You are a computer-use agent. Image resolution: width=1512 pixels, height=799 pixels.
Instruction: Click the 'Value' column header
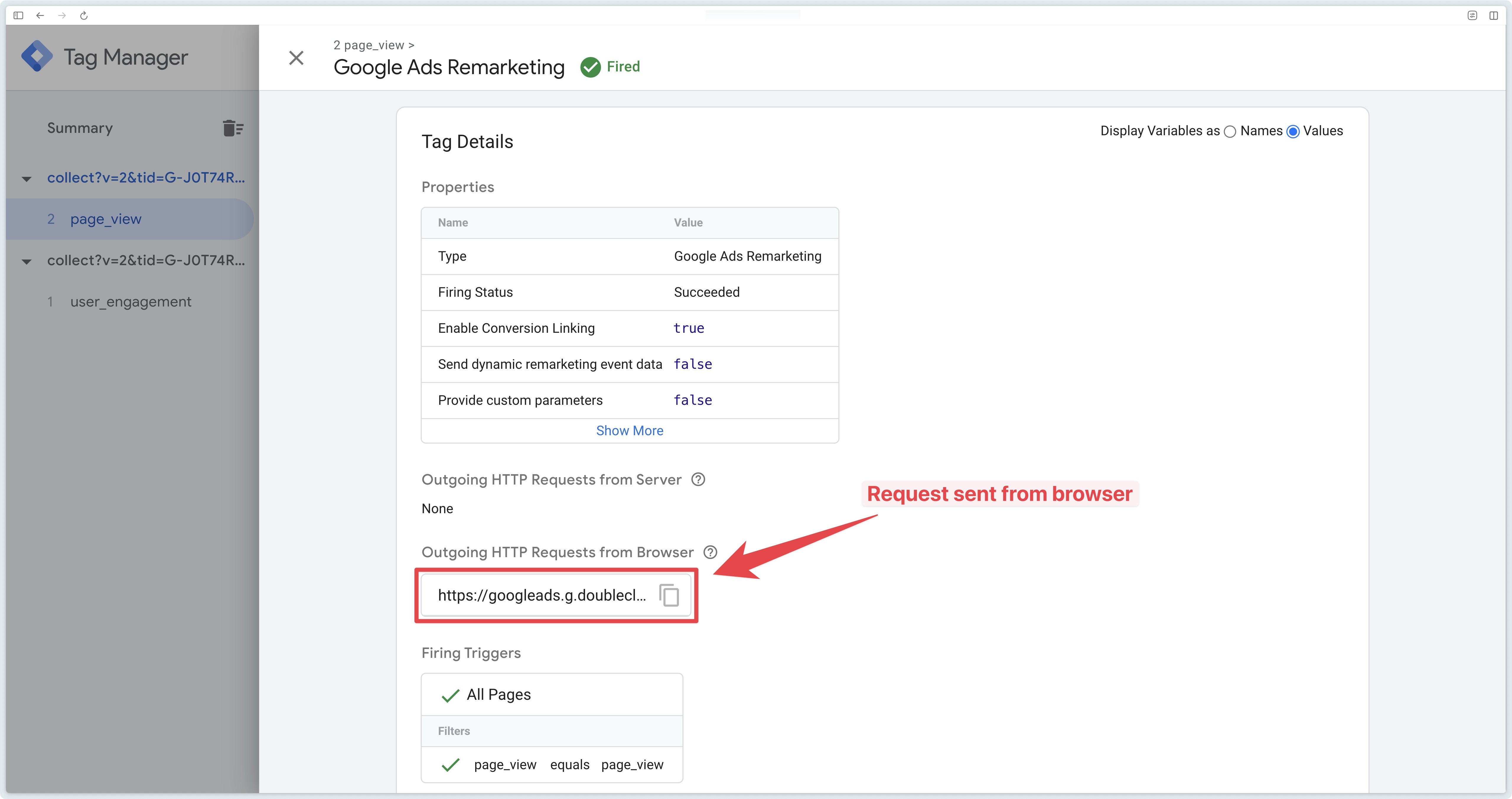pos(688,223)
